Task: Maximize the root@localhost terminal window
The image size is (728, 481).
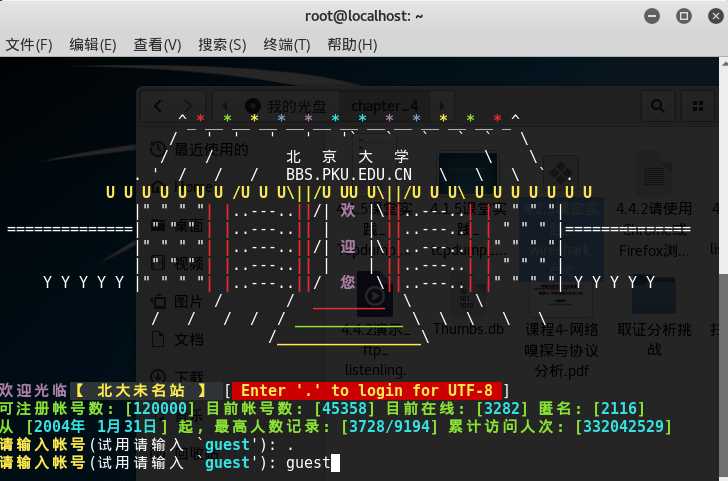Action: click(x=683, y=16)
